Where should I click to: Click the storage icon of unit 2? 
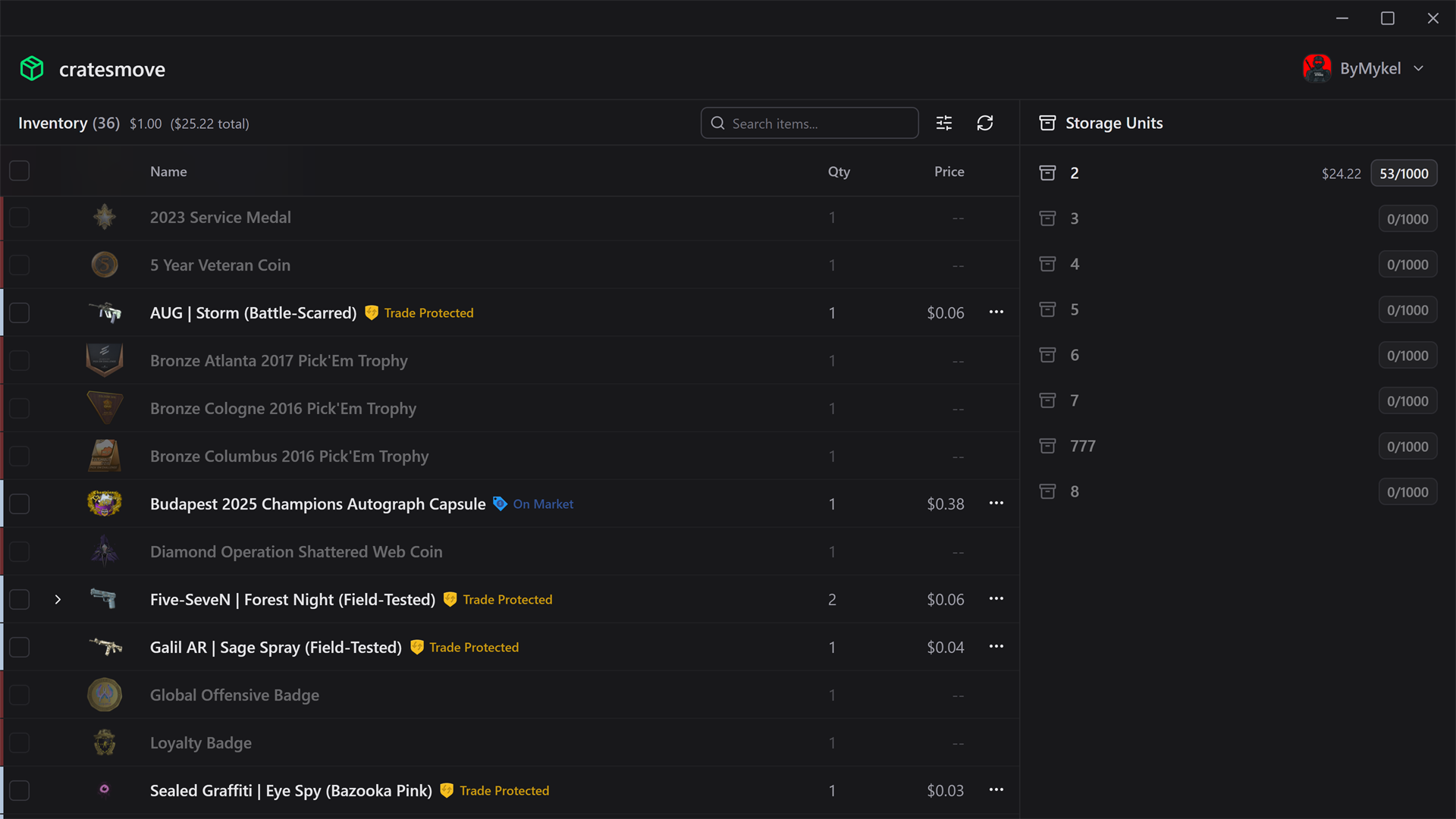pyautogui.click(x=1047, y=173)
